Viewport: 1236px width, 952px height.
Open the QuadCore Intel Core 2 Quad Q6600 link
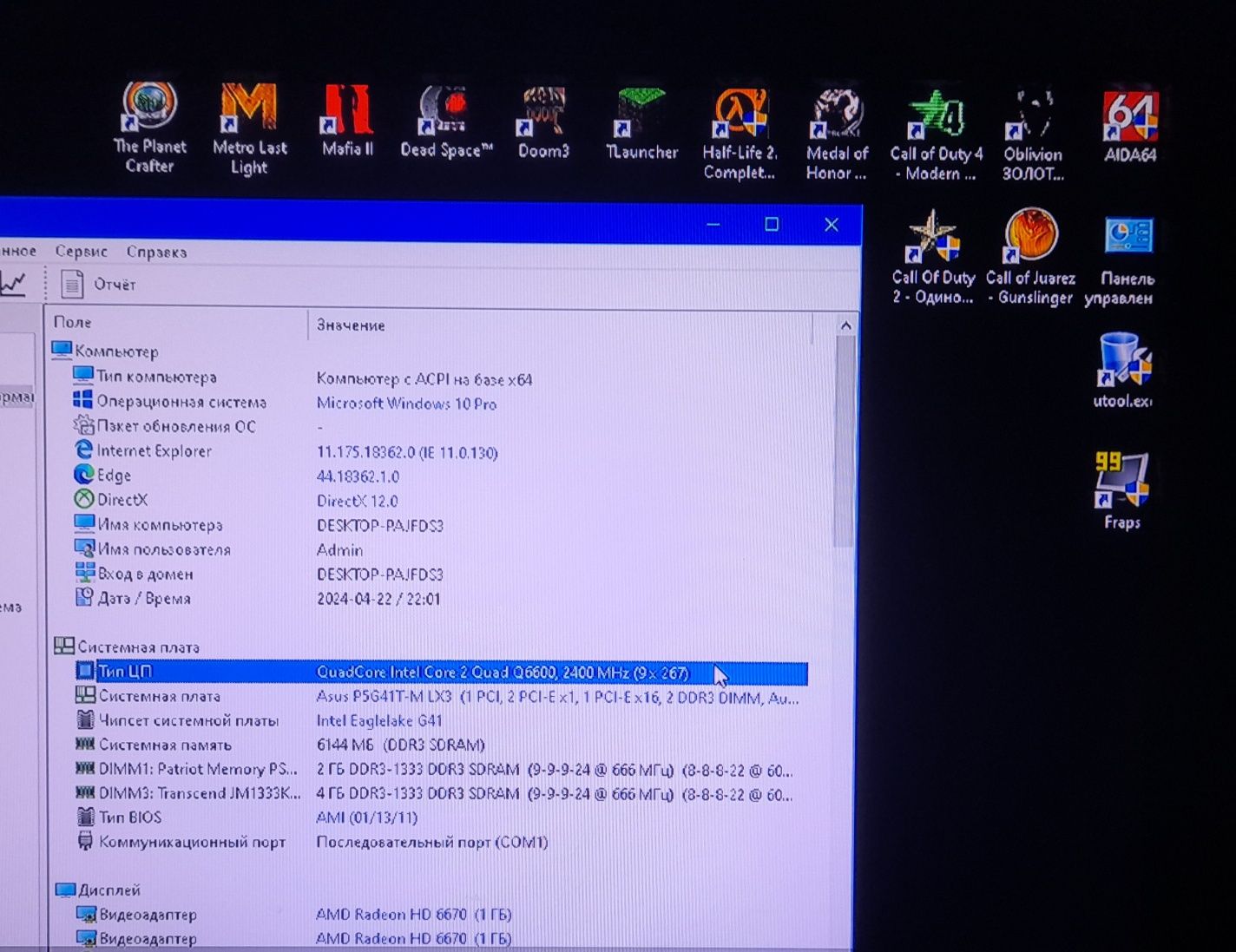coord(503,673)
